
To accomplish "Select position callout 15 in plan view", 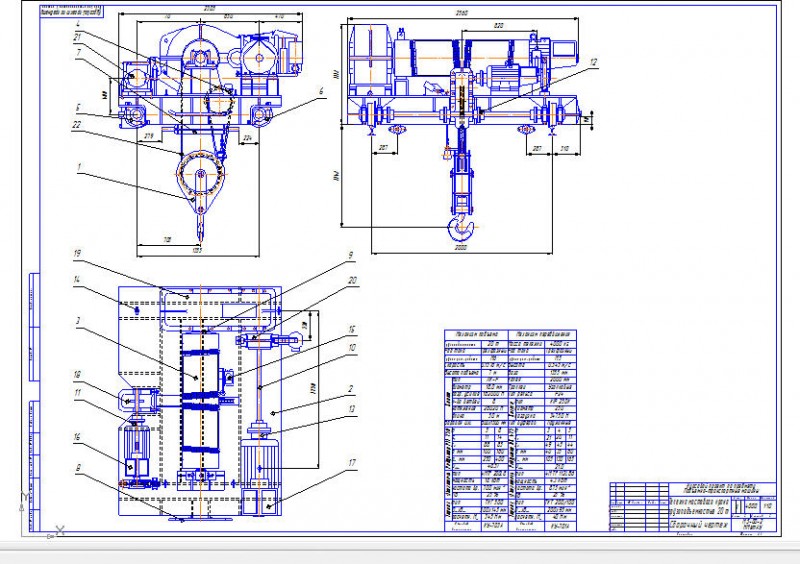I will pyautogui.click(x=352, y=330).
